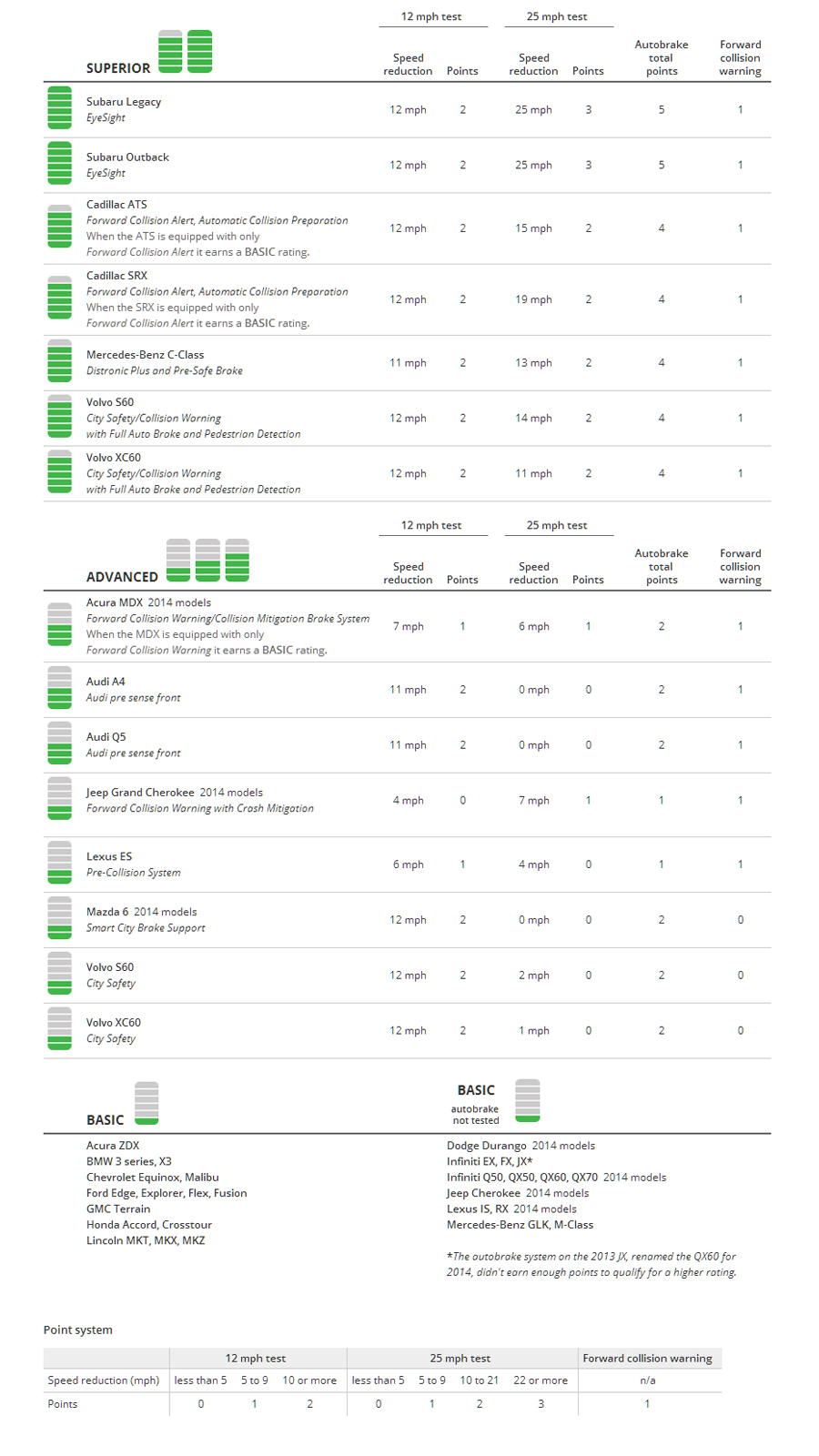Click the rating icon next to Lexus ES
The width and height of the screenshot is (819, 1456).
(x=59, y=863)
